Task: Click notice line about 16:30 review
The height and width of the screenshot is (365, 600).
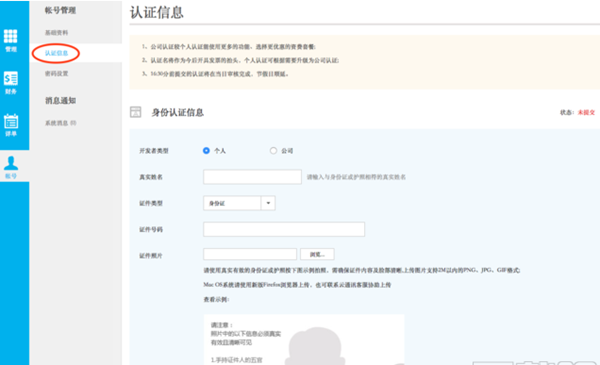Action: tap(215, 74)
